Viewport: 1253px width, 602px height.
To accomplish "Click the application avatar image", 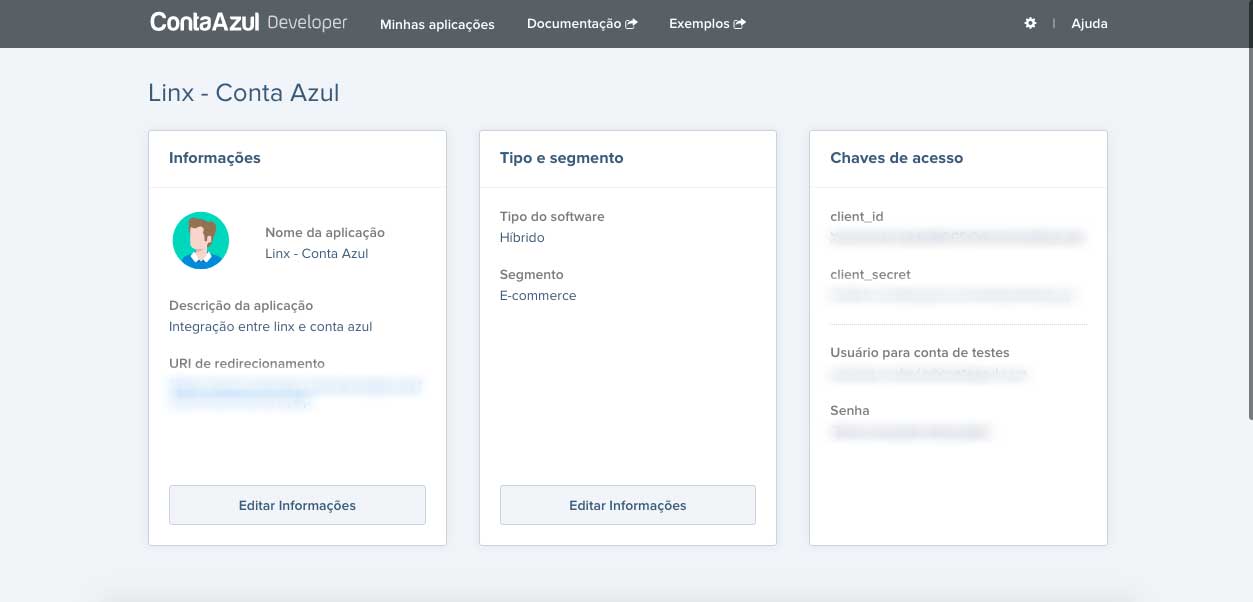I will [x=201, y=240].
